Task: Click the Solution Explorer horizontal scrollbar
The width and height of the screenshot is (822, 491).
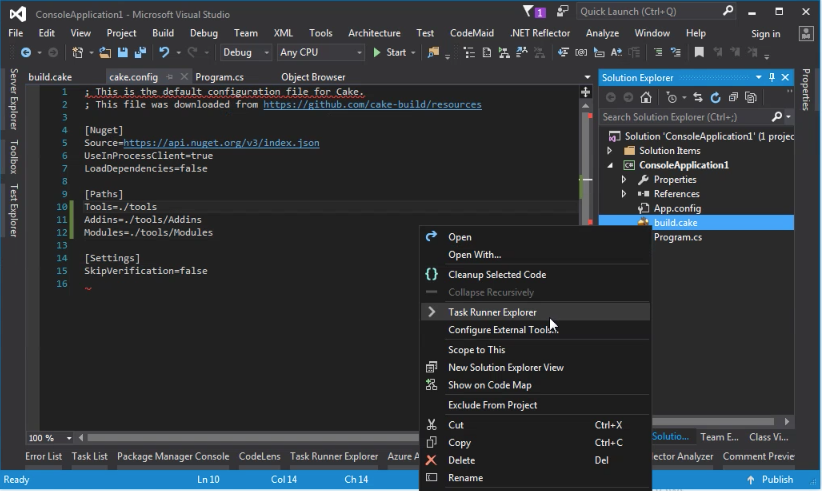Action: coord(713,421)
